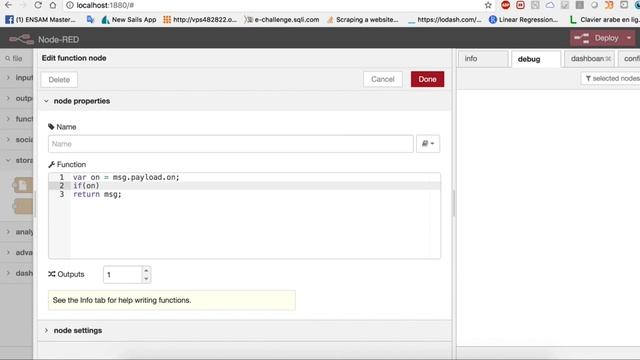Open the Scraping a website bookmark
Image resolution: width=640 pixels, height=360 pixels.
coord(362,20)
